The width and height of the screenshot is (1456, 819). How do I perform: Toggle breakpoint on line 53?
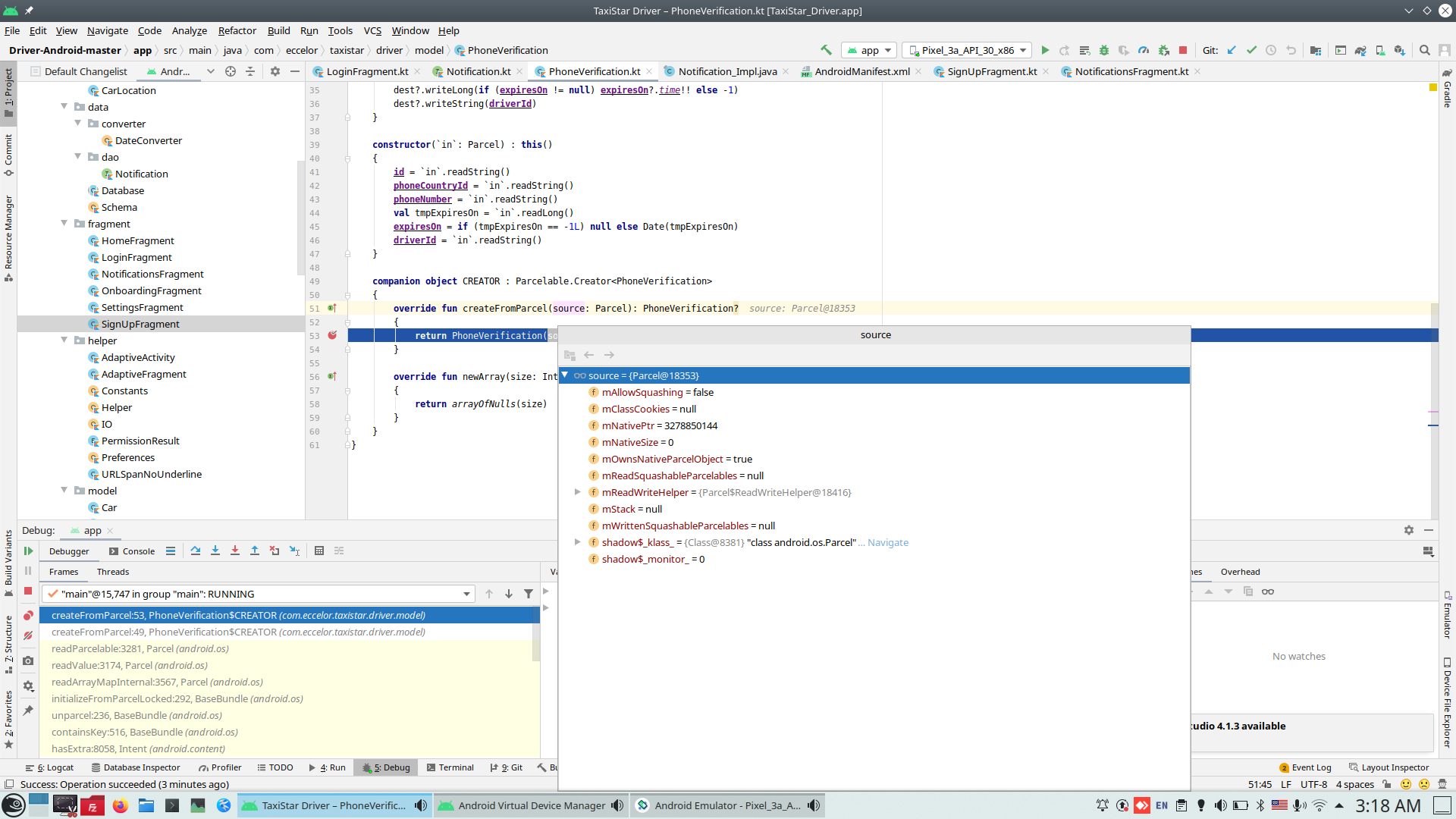(x=332, y=335)
